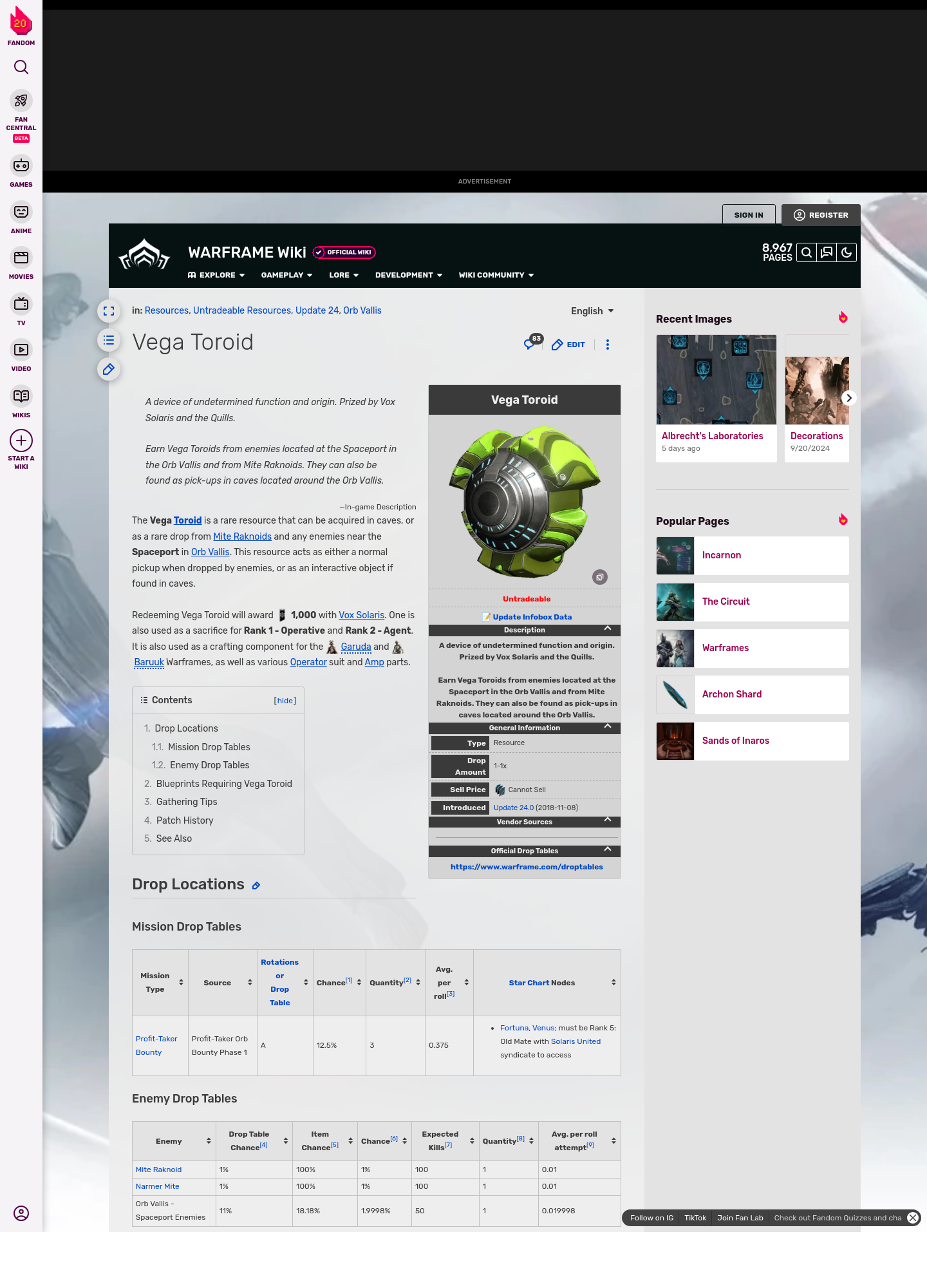Follow the Mite Raknoids link in article text

coord(242,536)
